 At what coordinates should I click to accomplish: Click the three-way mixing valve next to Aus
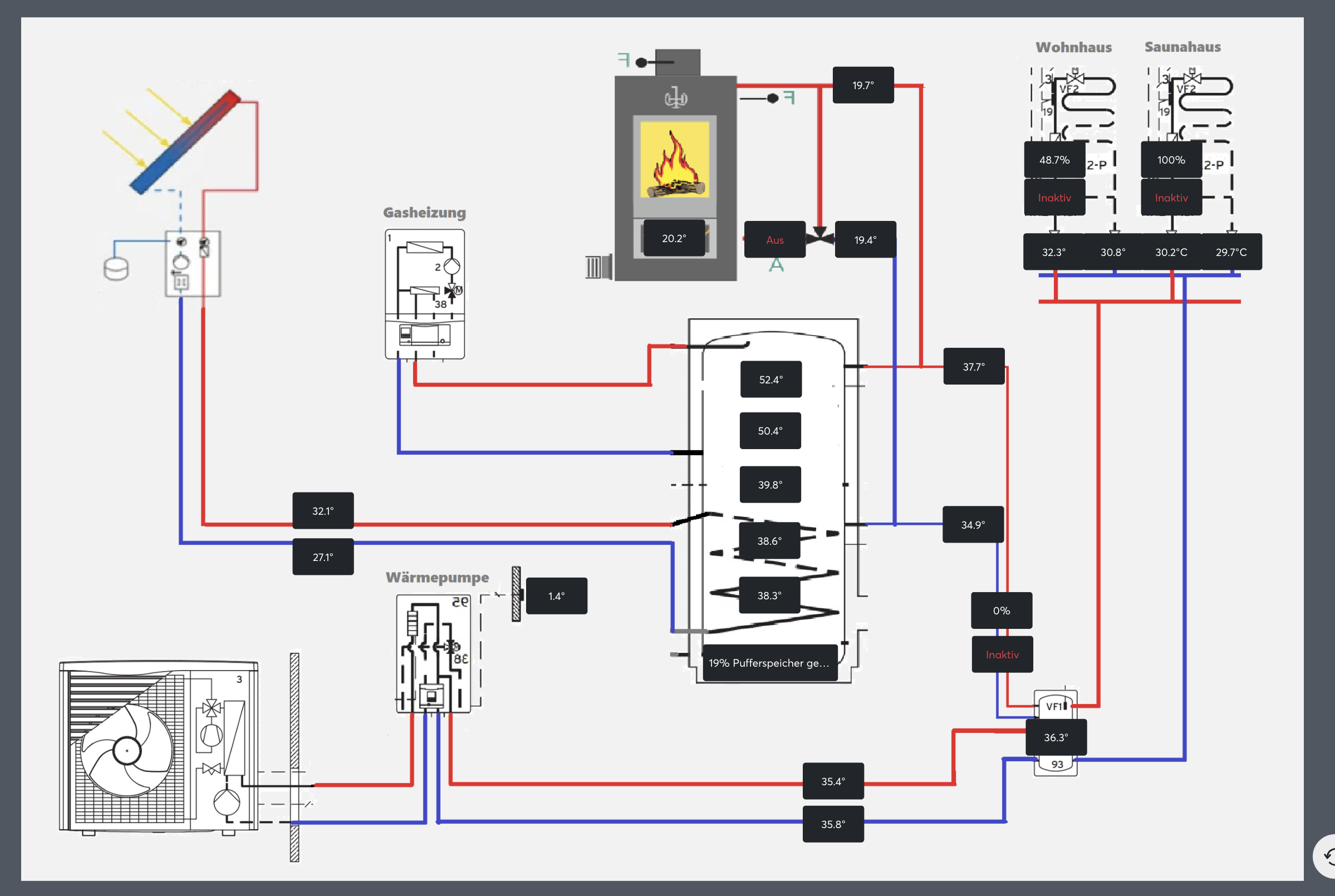tap(820, 237)
